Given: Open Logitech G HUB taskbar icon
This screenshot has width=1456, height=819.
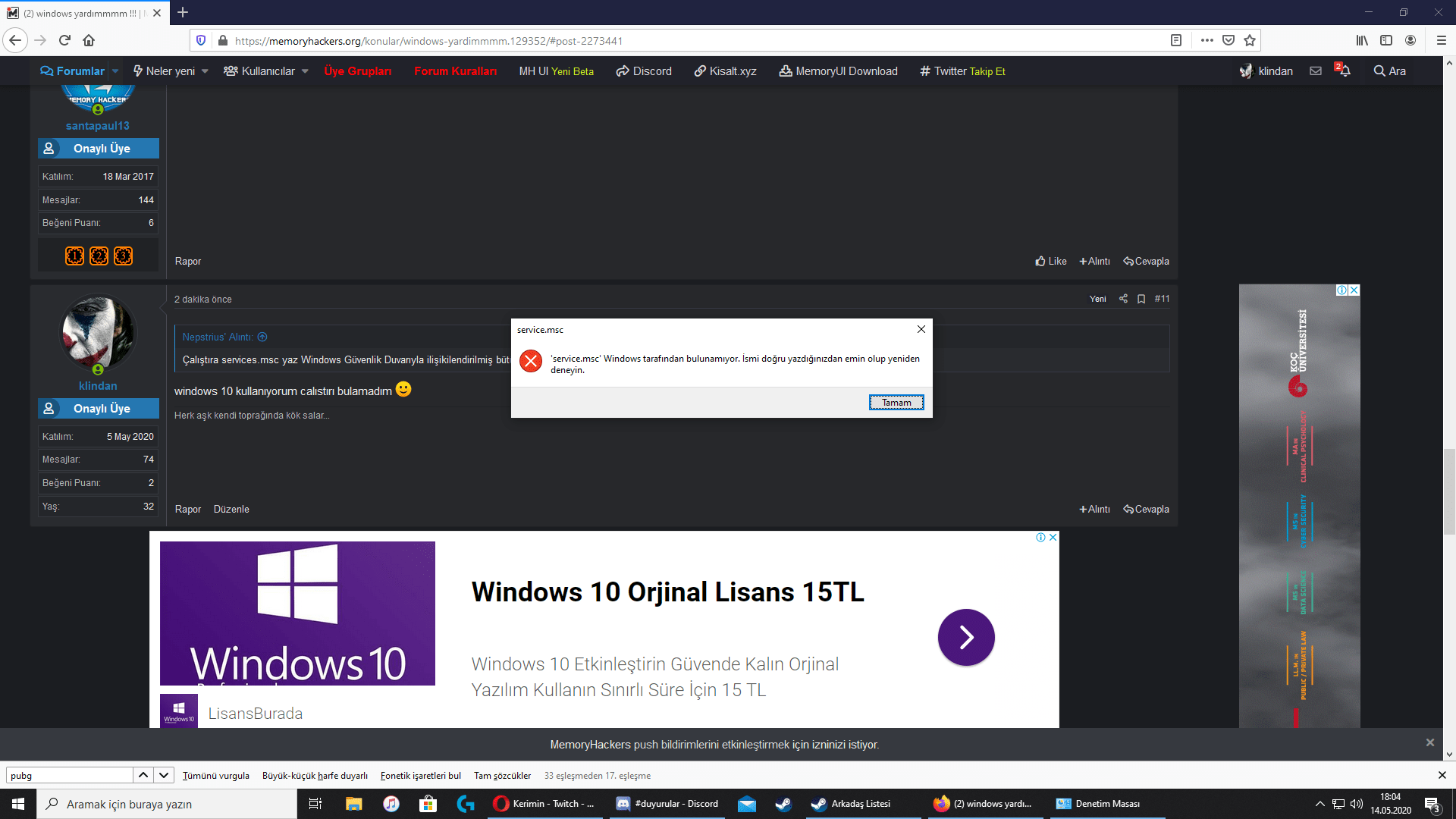Looking at the screenshot, I should (x=466, y=804).
